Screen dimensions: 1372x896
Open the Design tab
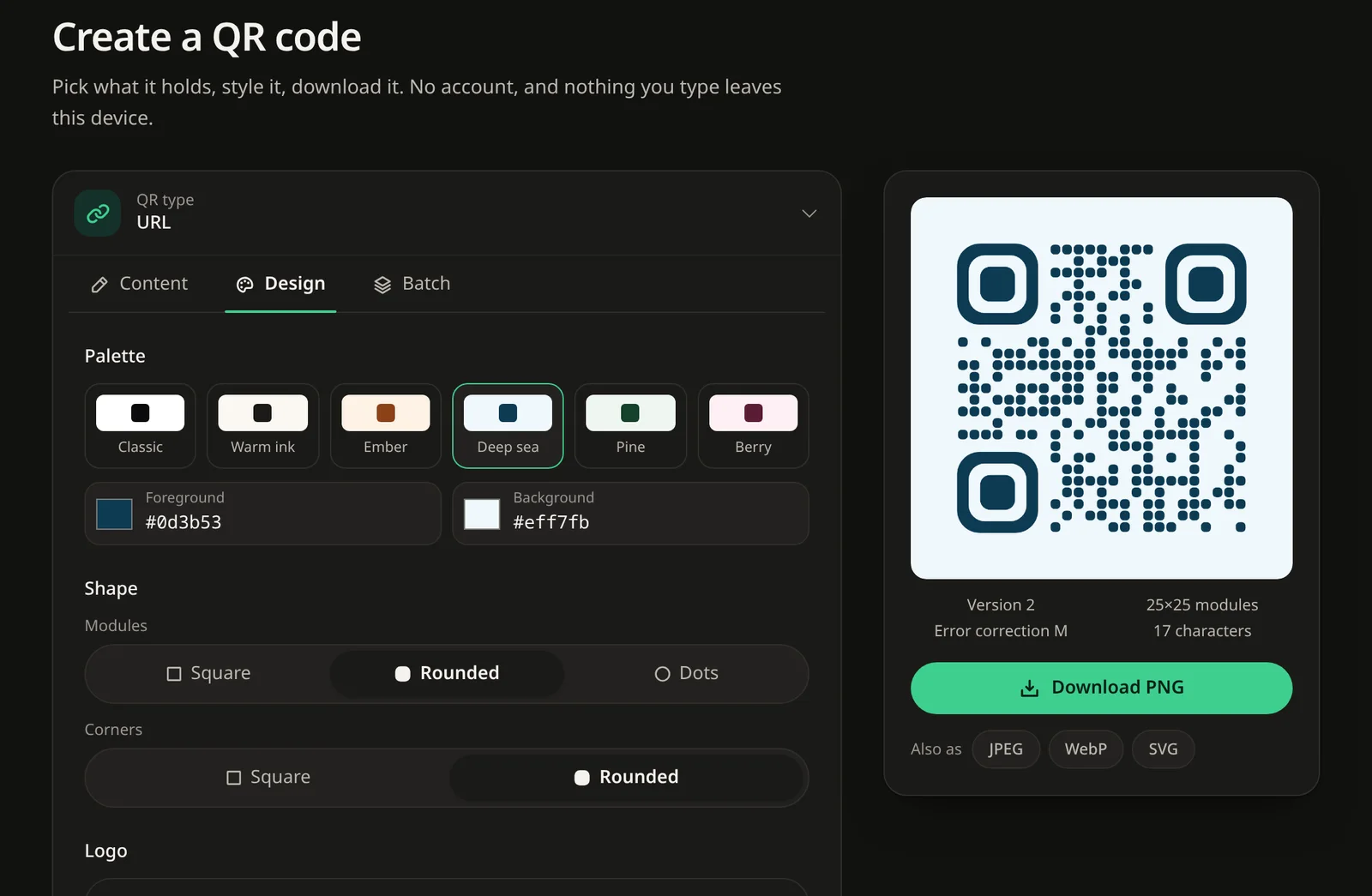tap(280, 284)
